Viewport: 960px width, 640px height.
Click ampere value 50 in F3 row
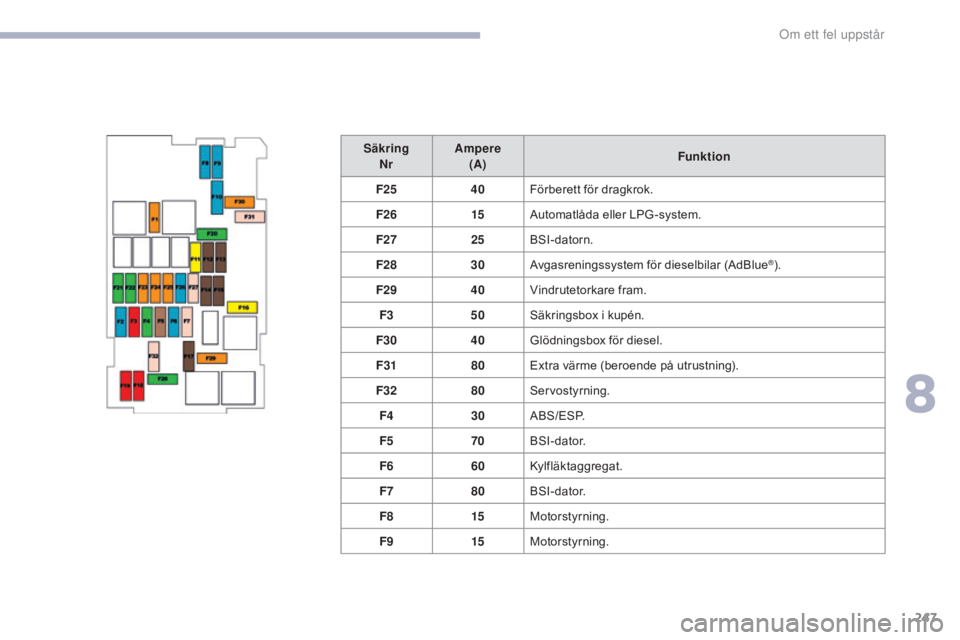[x=478, y=315]
